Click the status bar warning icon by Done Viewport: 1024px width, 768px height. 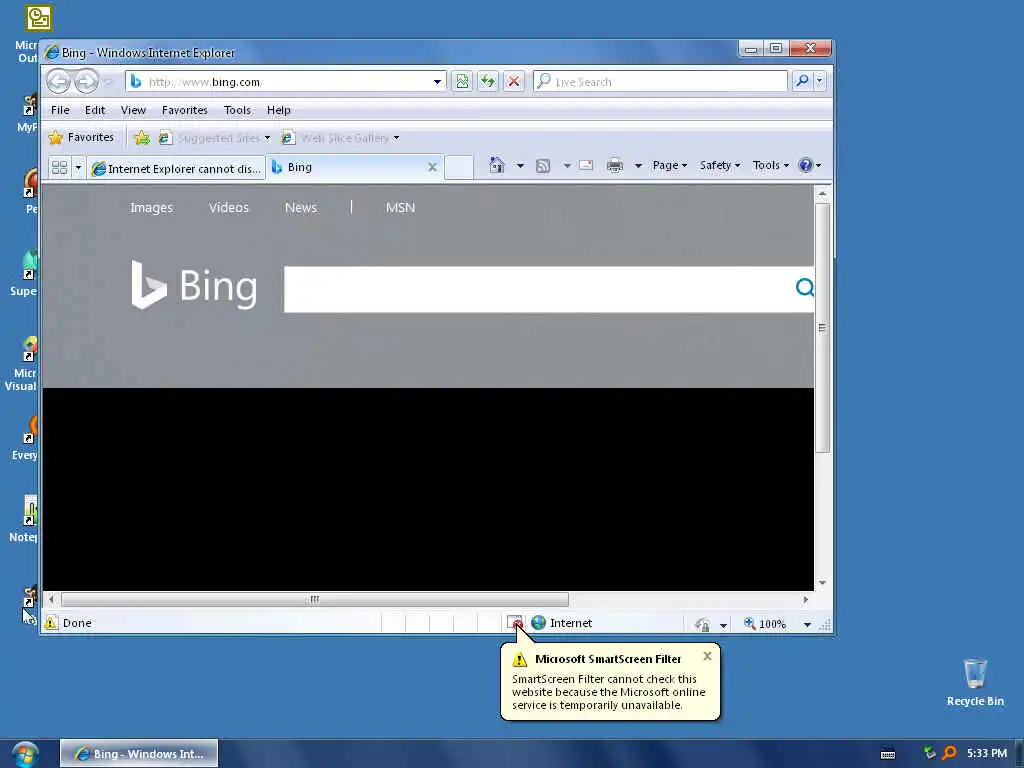coord(51,622)
